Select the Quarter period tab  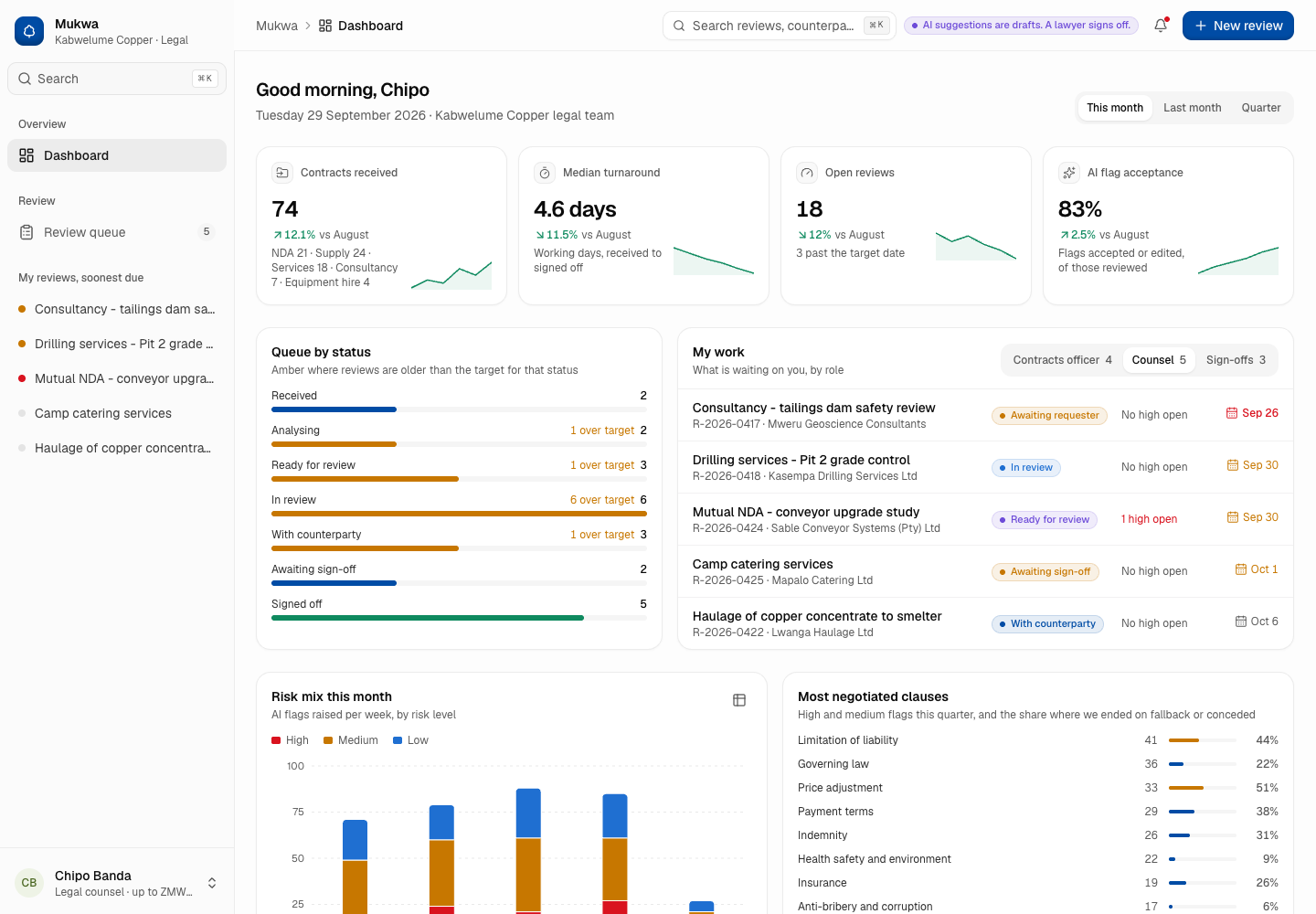(x=1261, y=108)
